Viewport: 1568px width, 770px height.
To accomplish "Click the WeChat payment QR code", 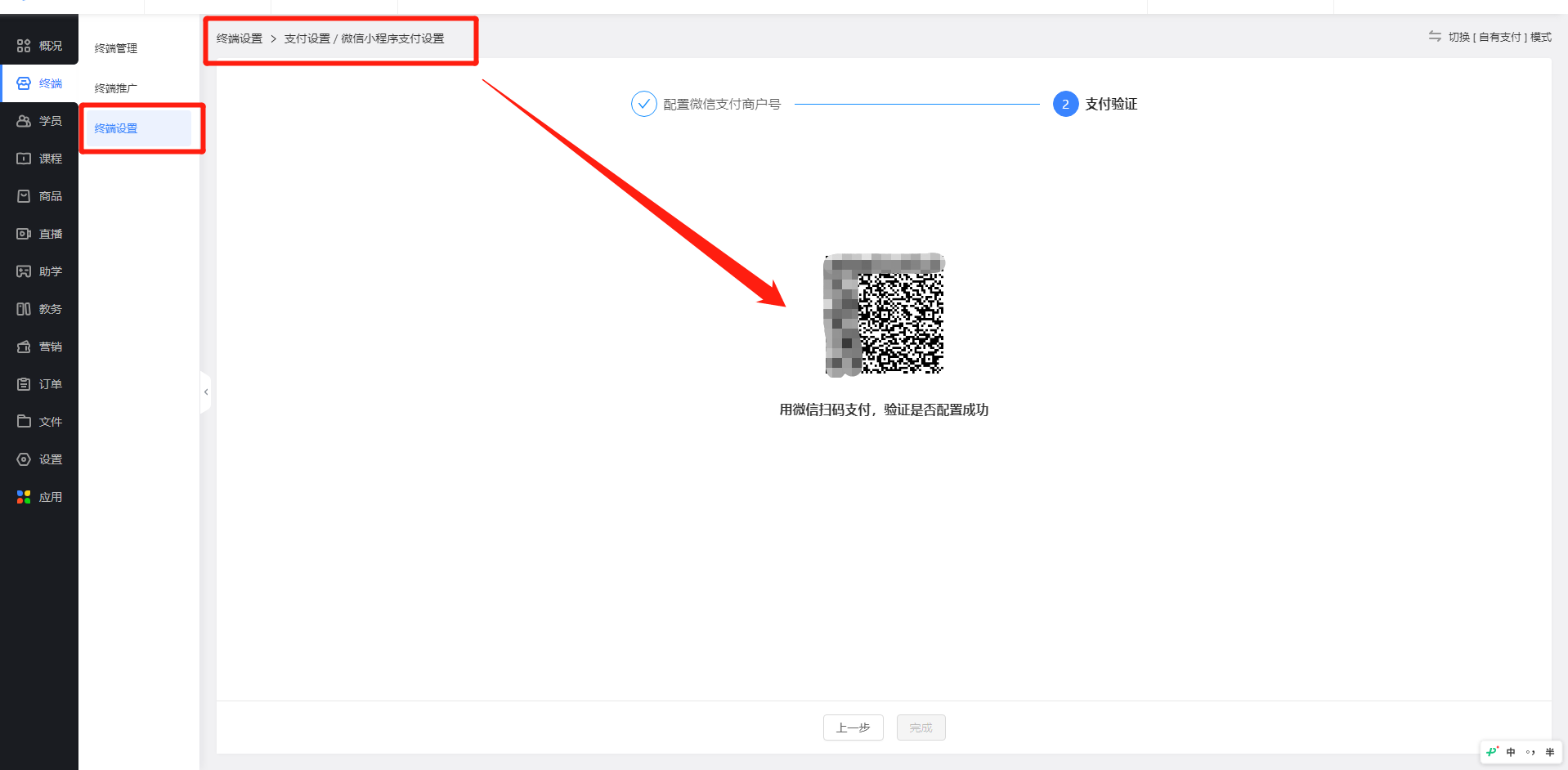I will (884, 315).
